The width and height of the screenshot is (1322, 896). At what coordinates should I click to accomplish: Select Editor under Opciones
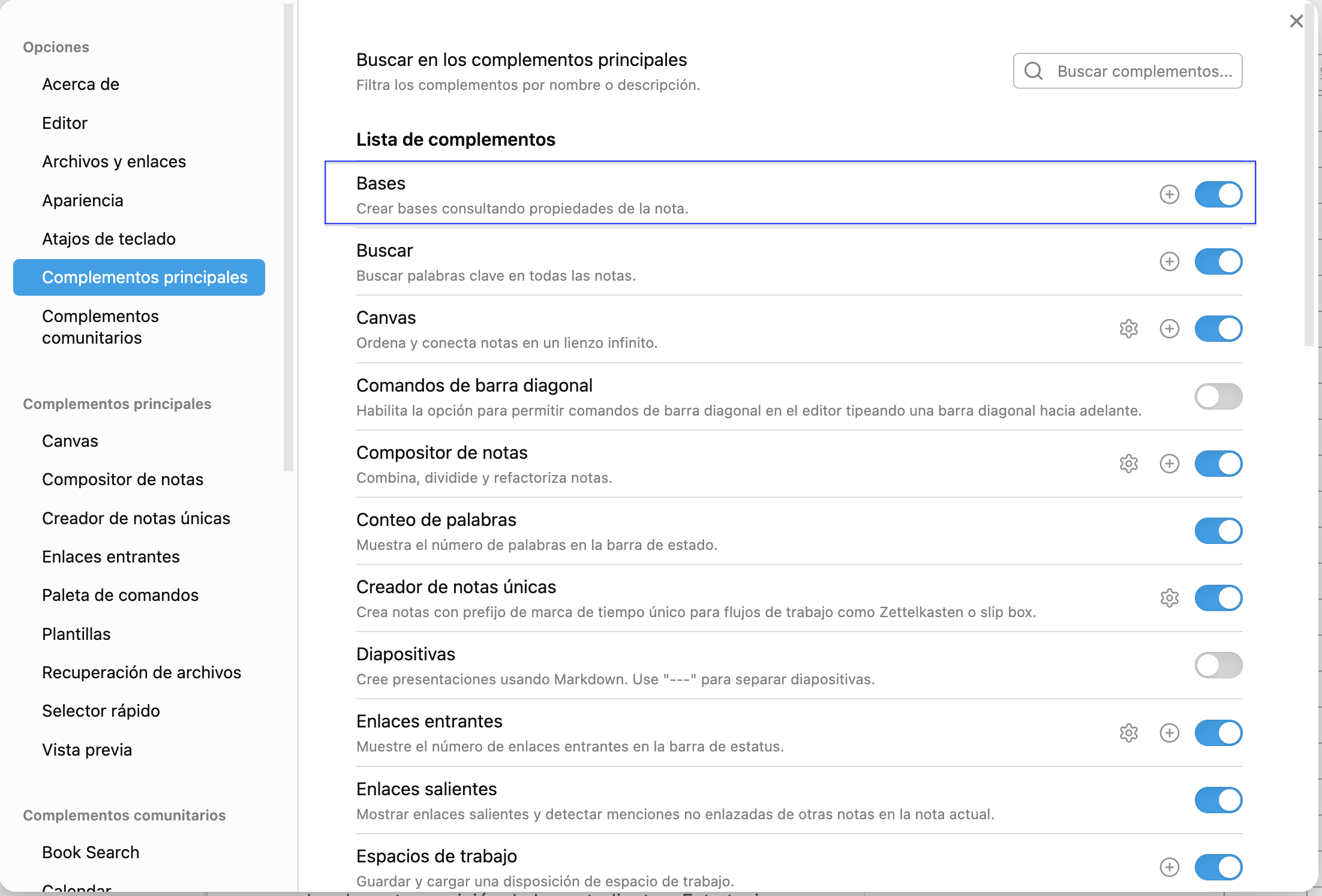(65, 123)
